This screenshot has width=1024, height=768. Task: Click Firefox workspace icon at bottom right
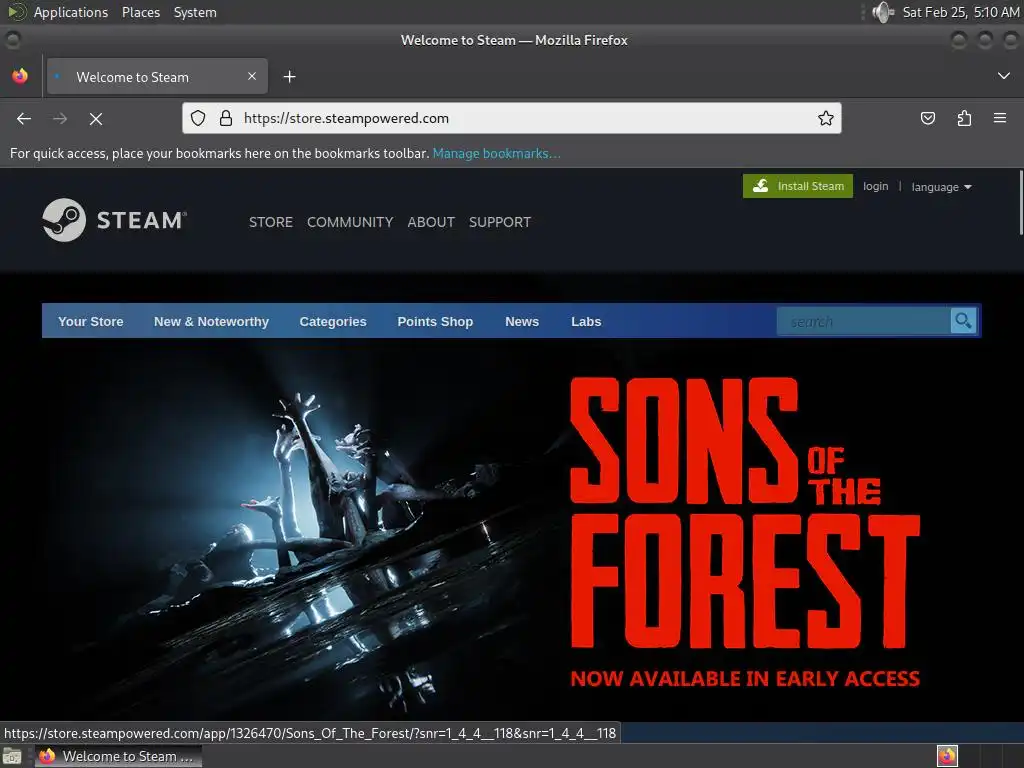pos(947,756)
